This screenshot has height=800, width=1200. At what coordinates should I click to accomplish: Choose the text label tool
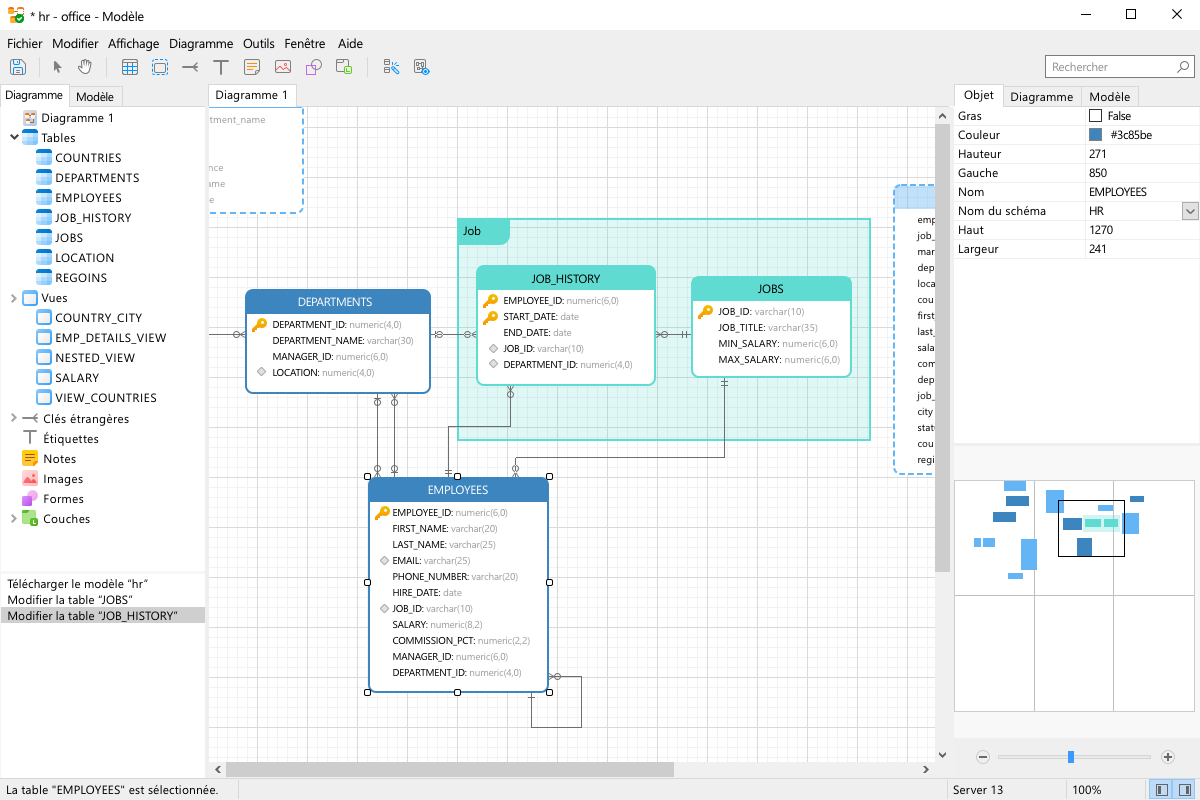tap(221, 67)
